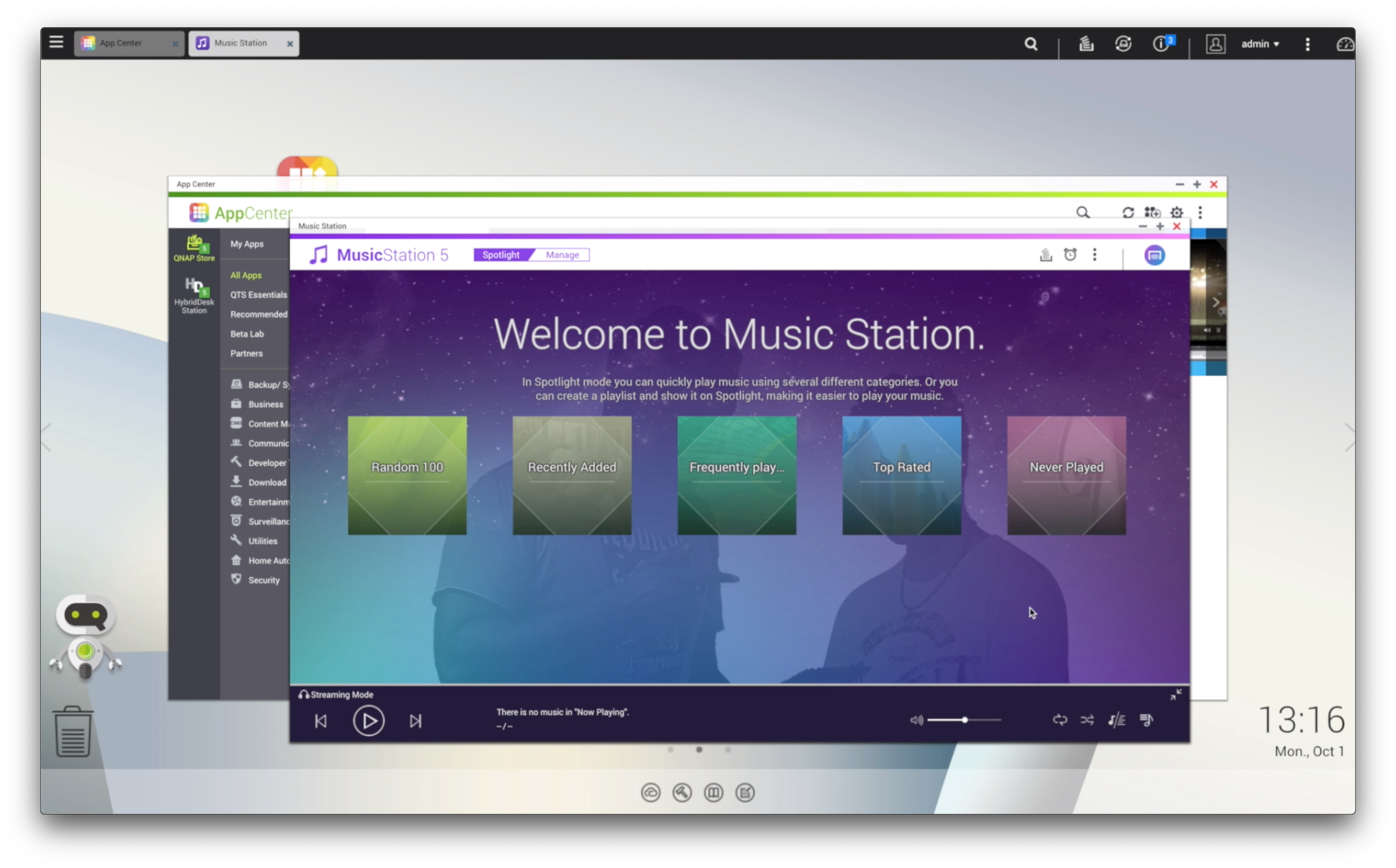Open the Now Playing queue list icon
The image size is (1396, 868).
point(1146,720)
